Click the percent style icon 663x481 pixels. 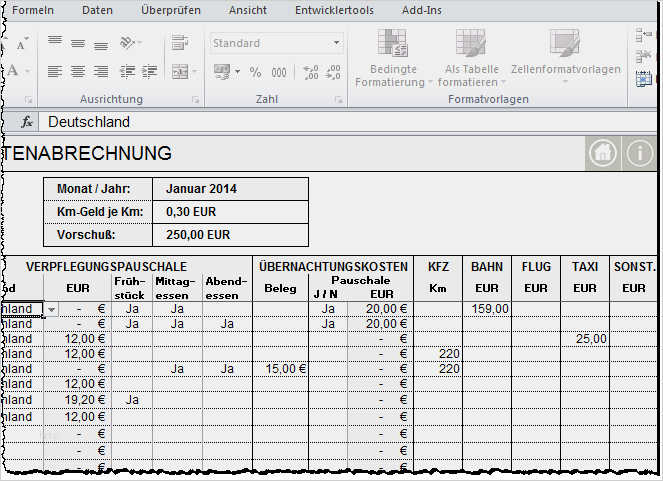(255, 72)
